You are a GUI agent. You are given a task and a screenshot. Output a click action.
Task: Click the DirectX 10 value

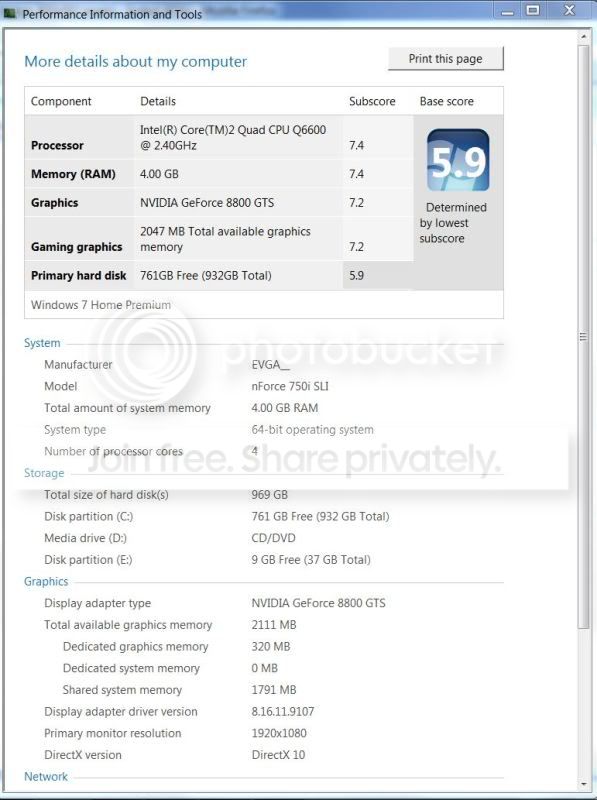[278, 755]
